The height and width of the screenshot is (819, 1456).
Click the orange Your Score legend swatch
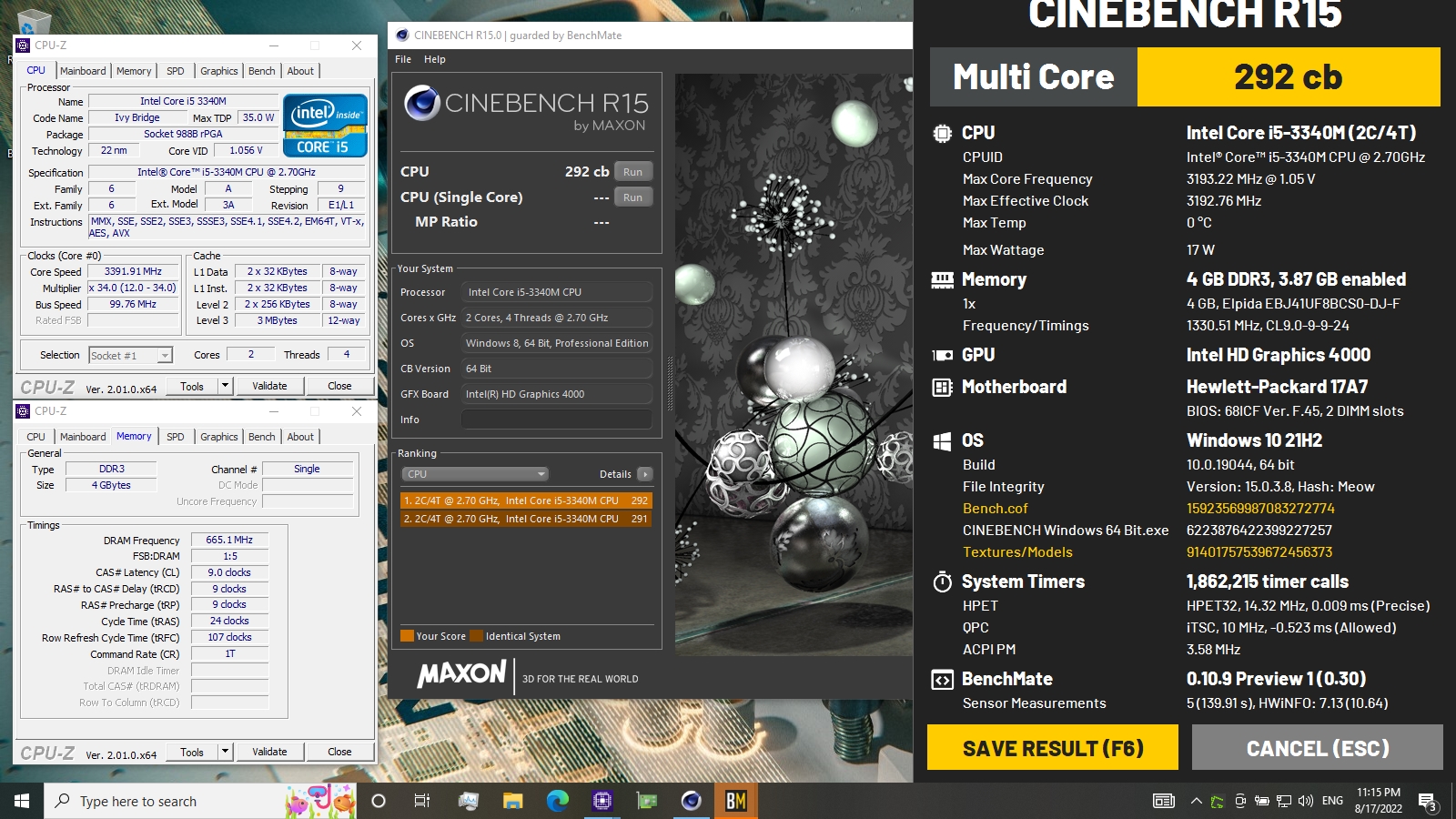(407, 636)
